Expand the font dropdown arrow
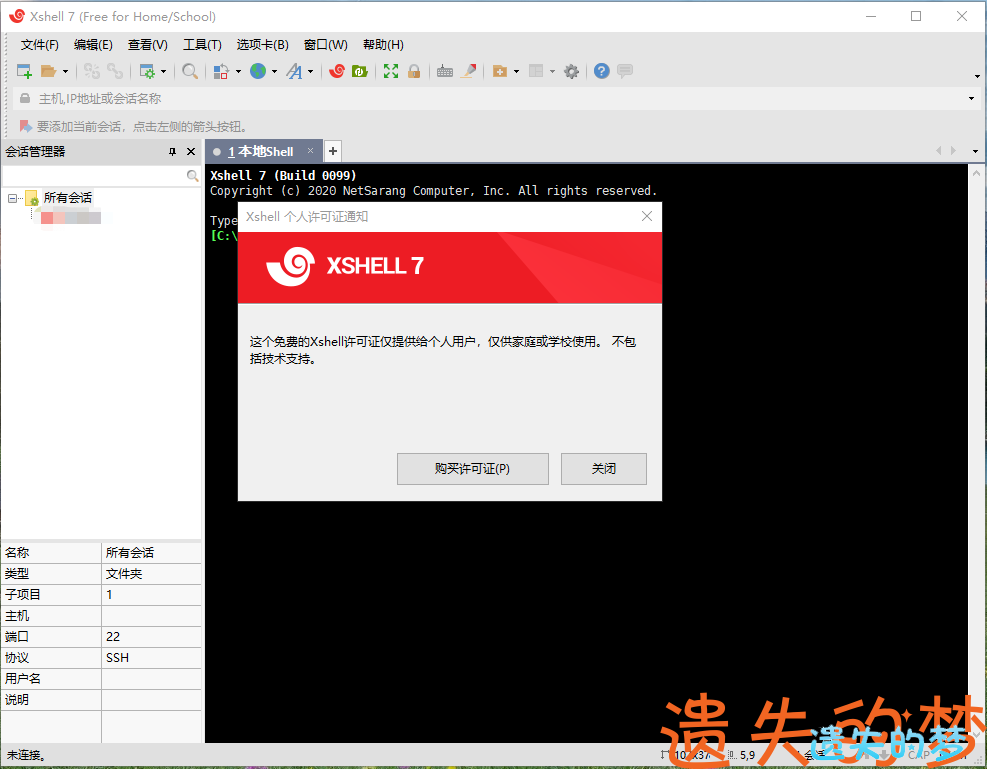Viewport: 987px width, 769px height. (310, 72)
